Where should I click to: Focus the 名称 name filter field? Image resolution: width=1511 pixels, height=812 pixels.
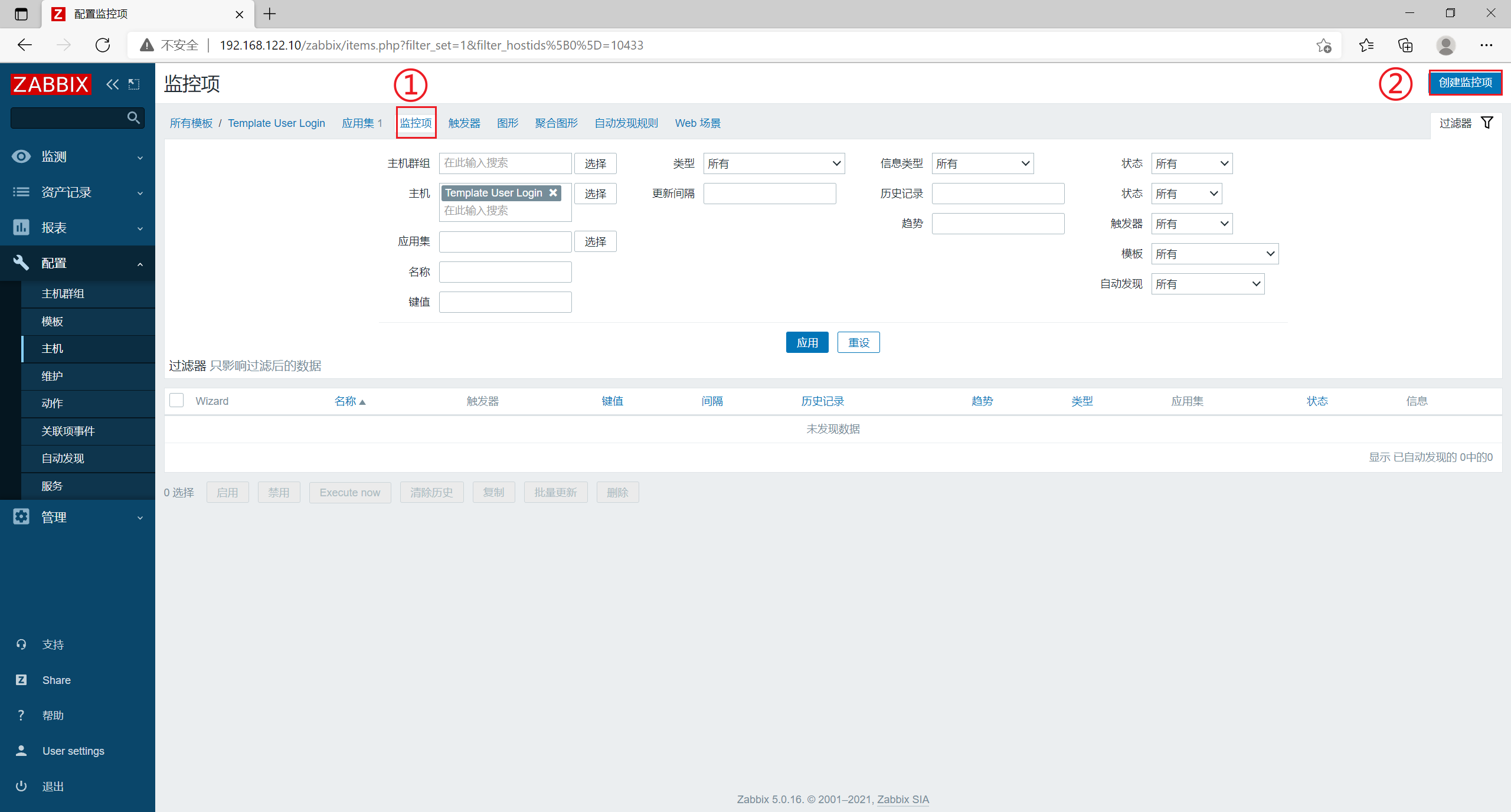pos(505,271)
